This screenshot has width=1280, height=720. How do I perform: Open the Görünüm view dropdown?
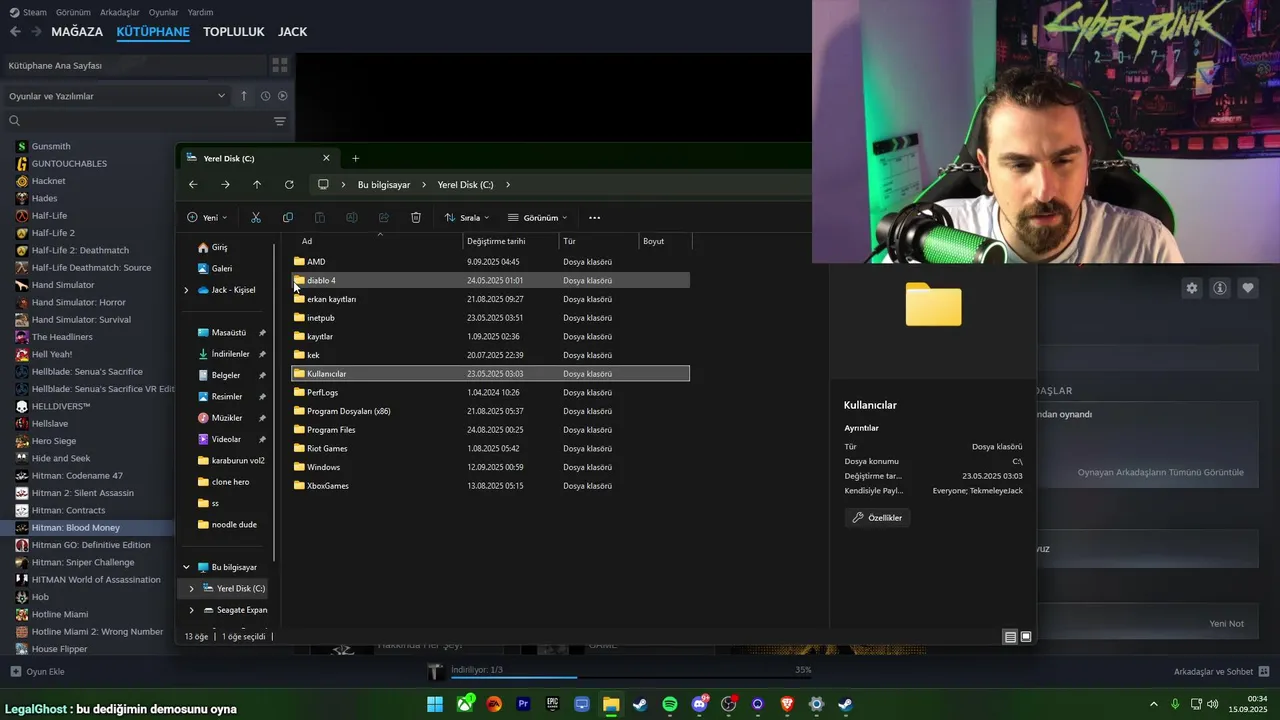[538, 217]
